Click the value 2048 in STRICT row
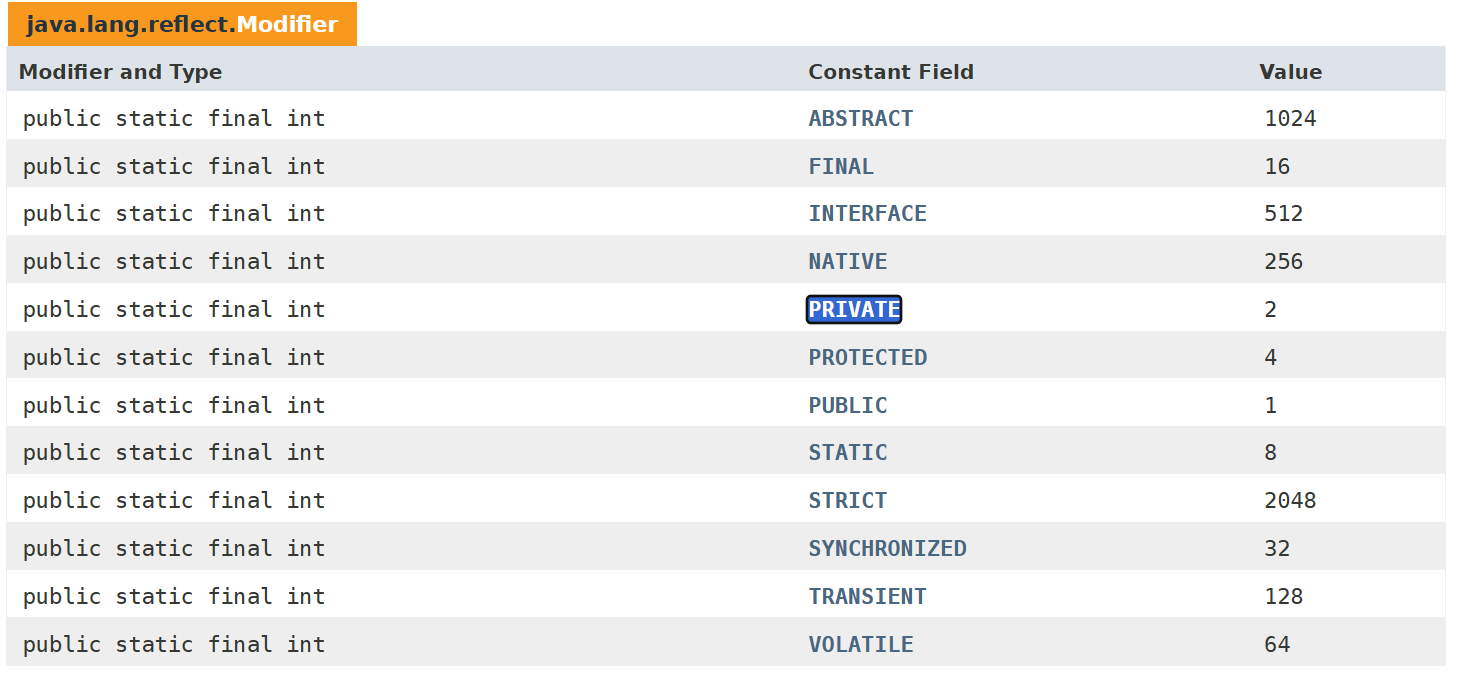This screenshot has height=676, width=1457. [1290, 500]
